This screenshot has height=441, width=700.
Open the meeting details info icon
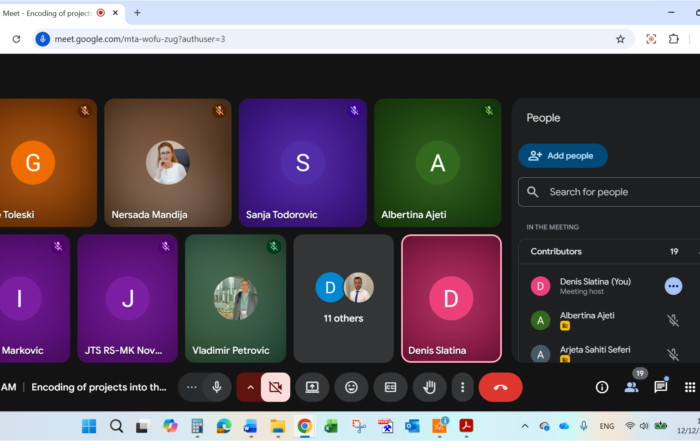tap(602, 387)
